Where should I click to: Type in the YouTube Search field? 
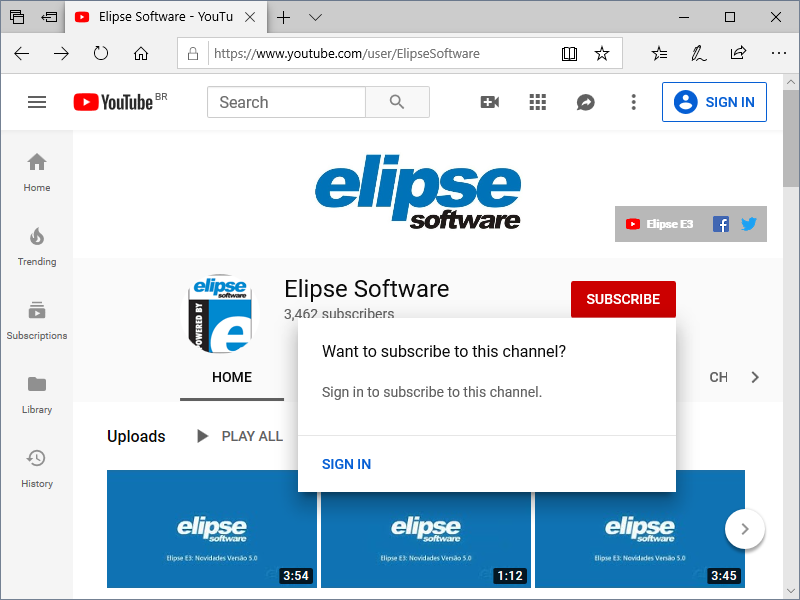click(286, 102)
